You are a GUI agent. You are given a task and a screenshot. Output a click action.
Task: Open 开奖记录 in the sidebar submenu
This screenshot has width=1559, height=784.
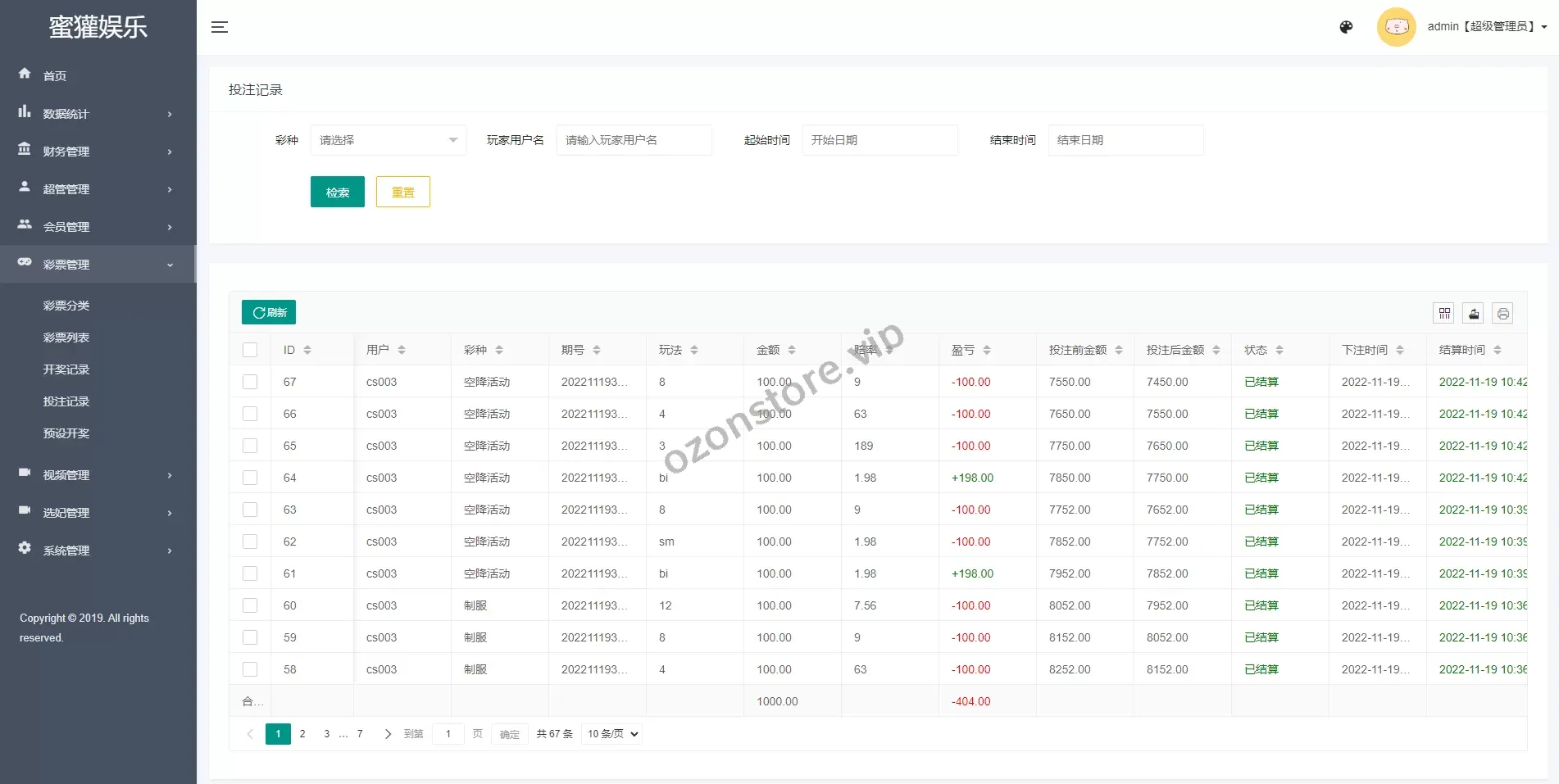coord(66,369)
